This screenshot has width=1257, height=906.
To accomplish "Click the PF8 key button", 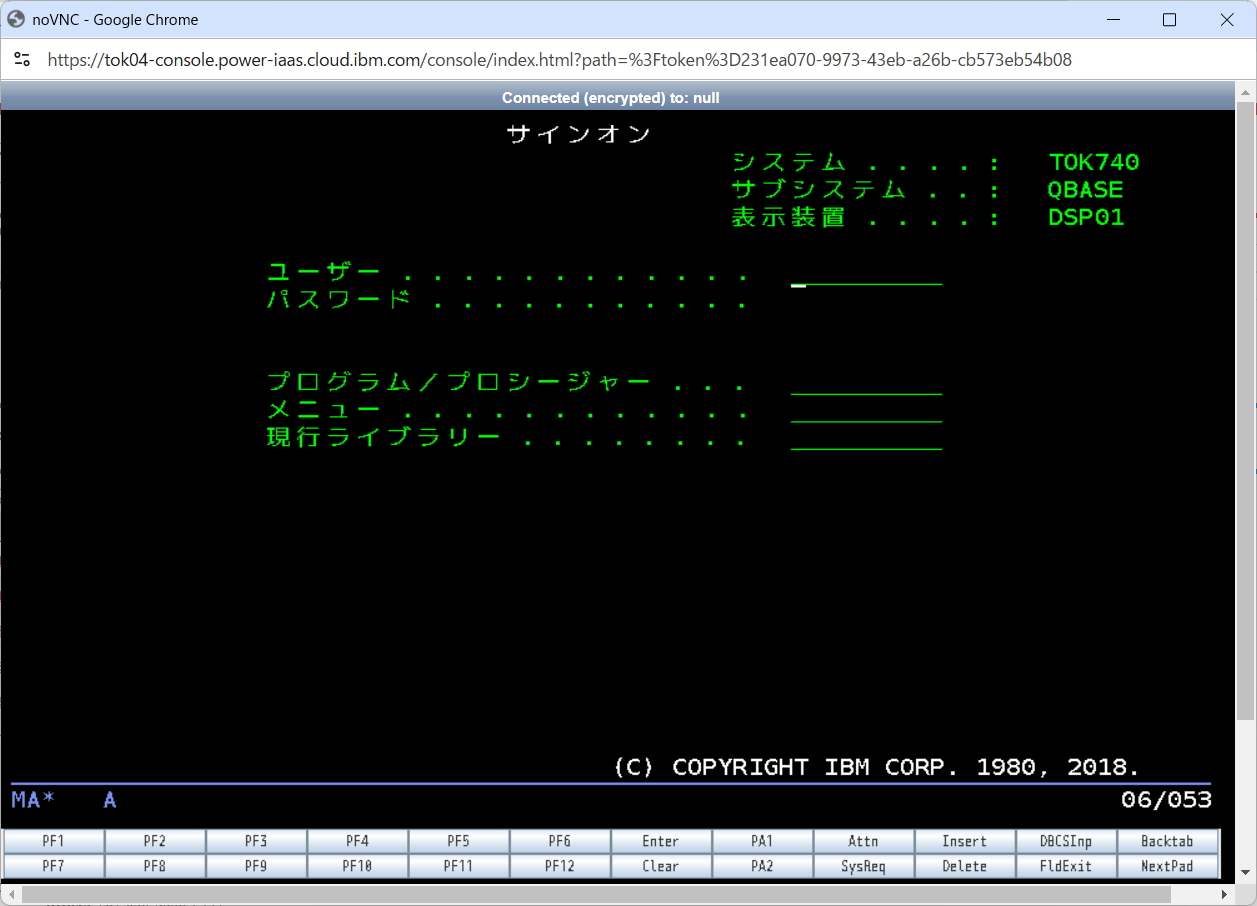I will click(155, 866).
